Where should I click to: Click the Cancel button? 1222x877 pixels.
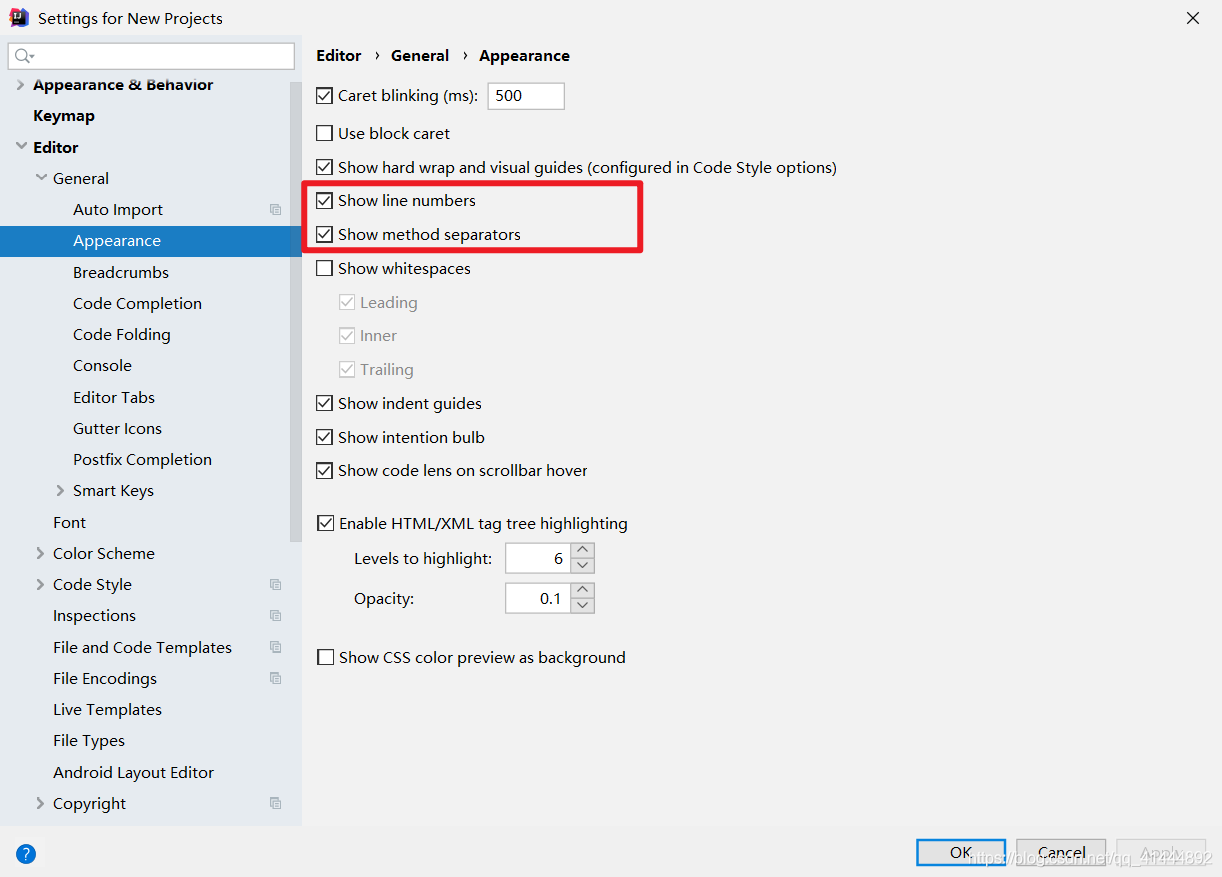[x=1061, y=852]
